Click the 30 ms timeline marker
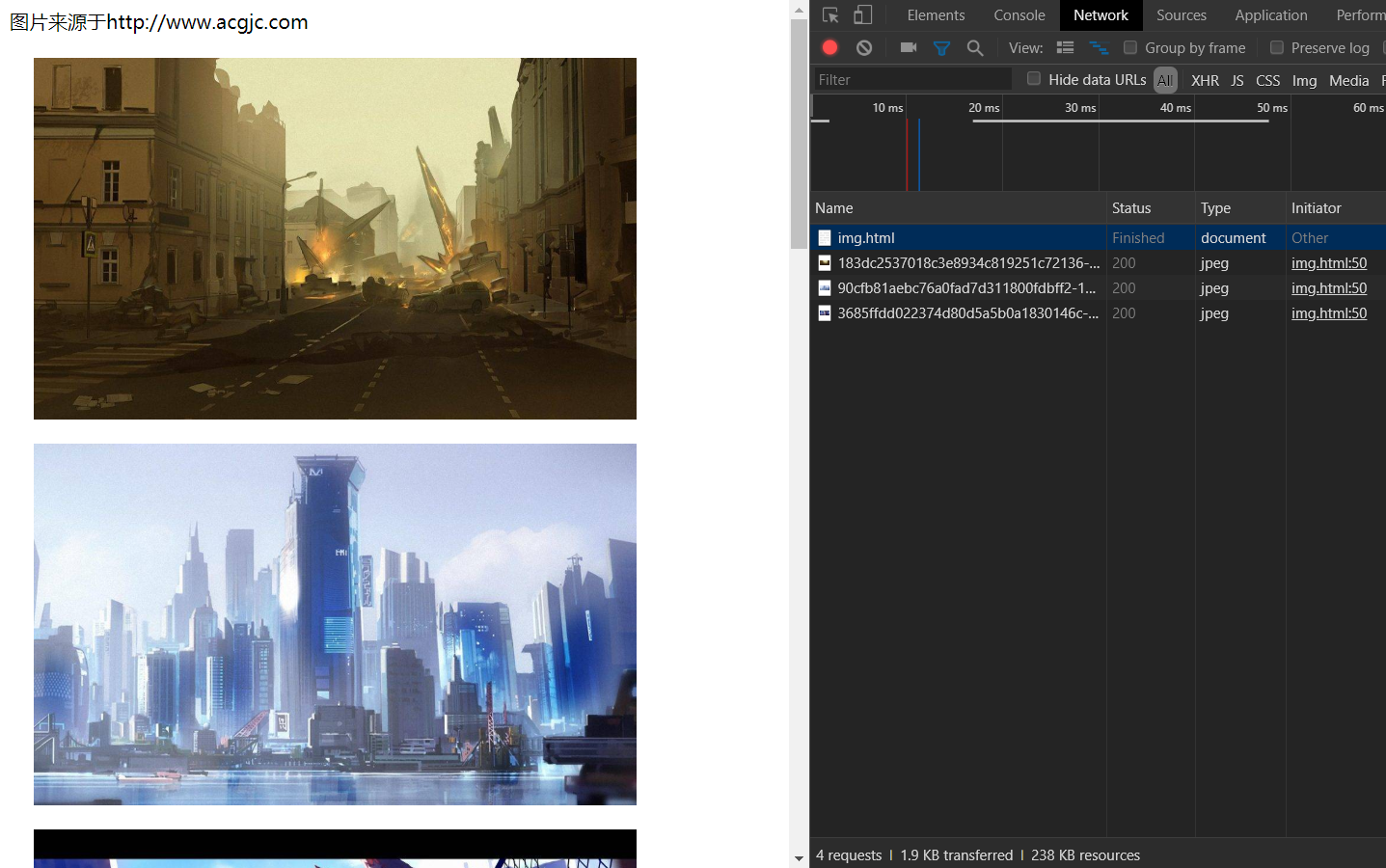The width and height of the screenshot is (1386, 868). point(1080,107)
